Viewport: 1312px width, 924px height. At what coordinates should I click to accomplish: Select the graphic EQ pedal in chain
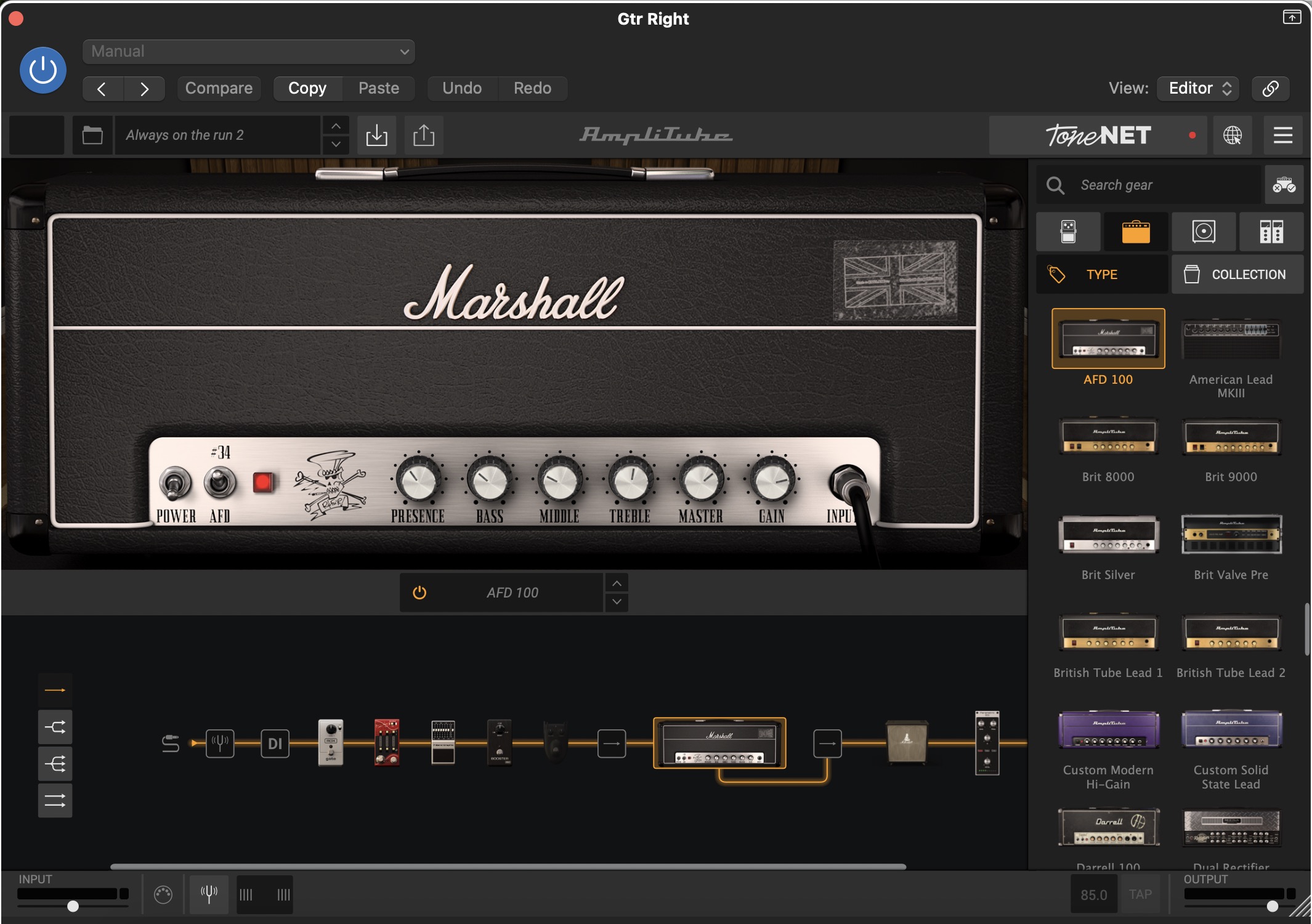tap(443, 742)
